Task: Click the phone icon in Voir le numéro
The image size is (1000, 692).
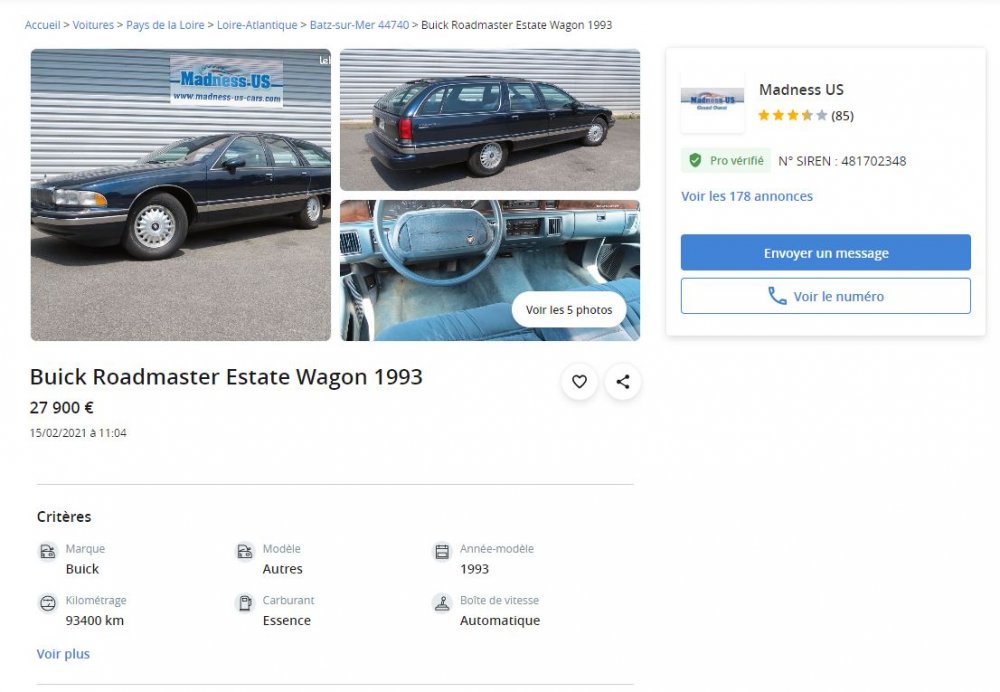Action: coord(777,296)
